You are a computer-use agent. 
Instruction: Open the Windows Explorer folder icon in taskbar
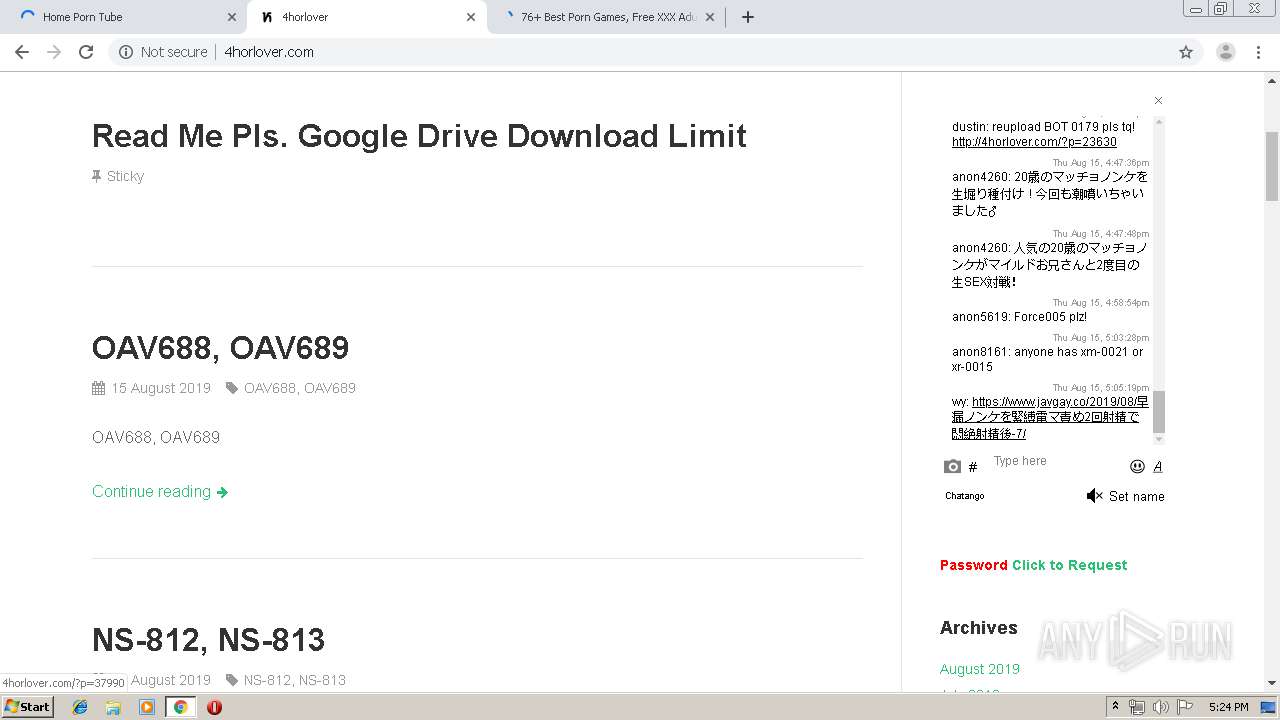[113, 707]
